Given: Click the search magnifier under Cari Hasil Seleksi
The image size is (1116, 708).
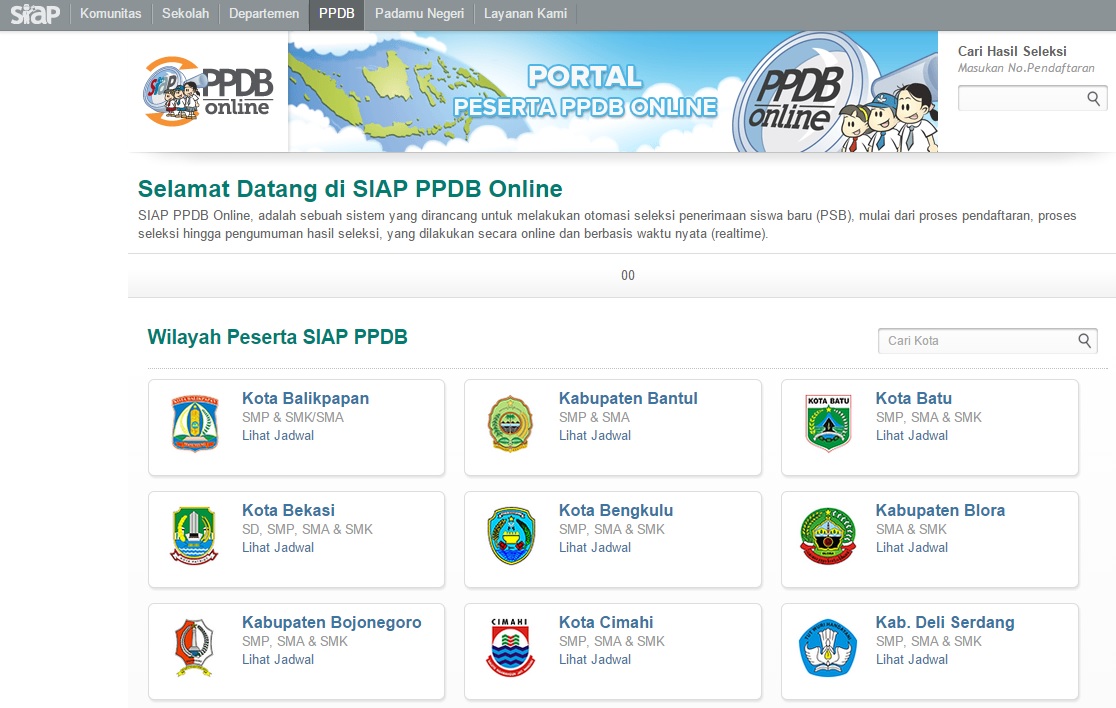Looking at the screenshot, I should [x=1094, y=98].
